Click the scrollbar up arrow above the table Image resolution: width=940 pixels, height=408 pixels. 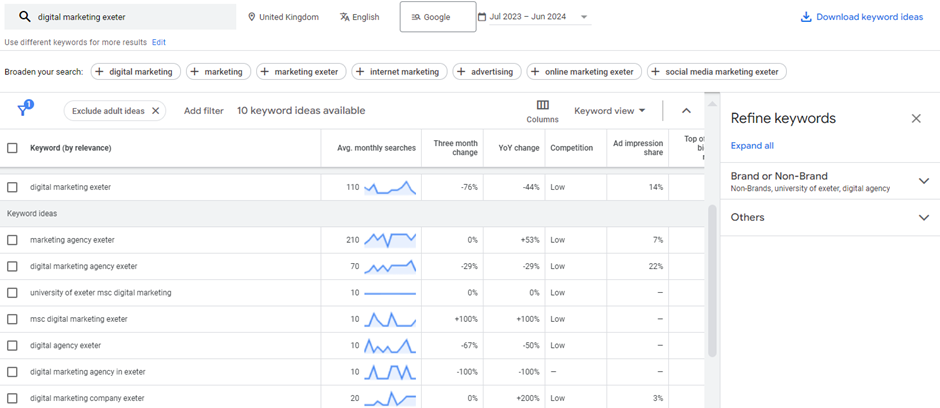pyautogui.click(x=712, y=104)
